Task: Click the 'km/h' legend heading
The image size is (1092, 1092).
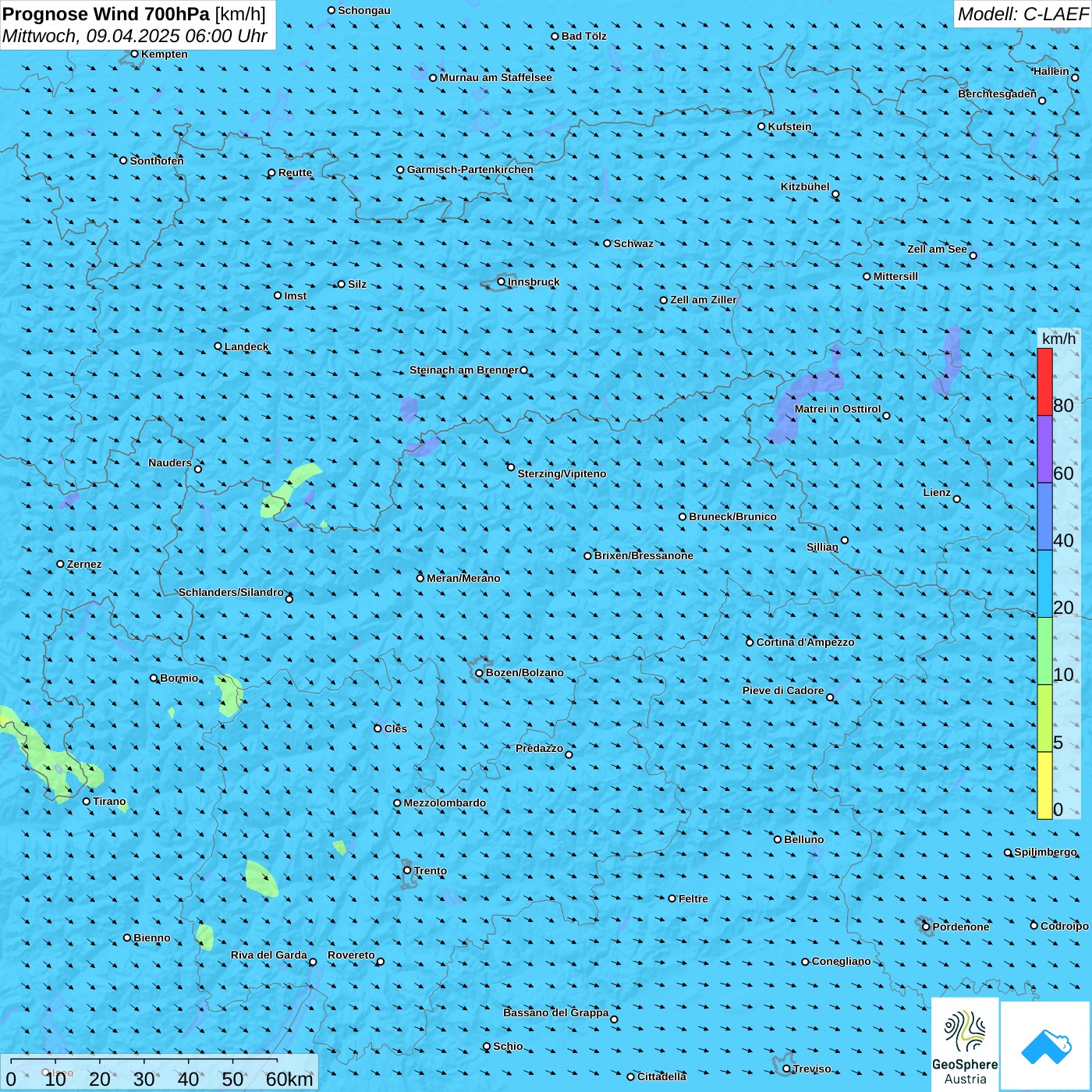Action: click(x=1058, y=339)
